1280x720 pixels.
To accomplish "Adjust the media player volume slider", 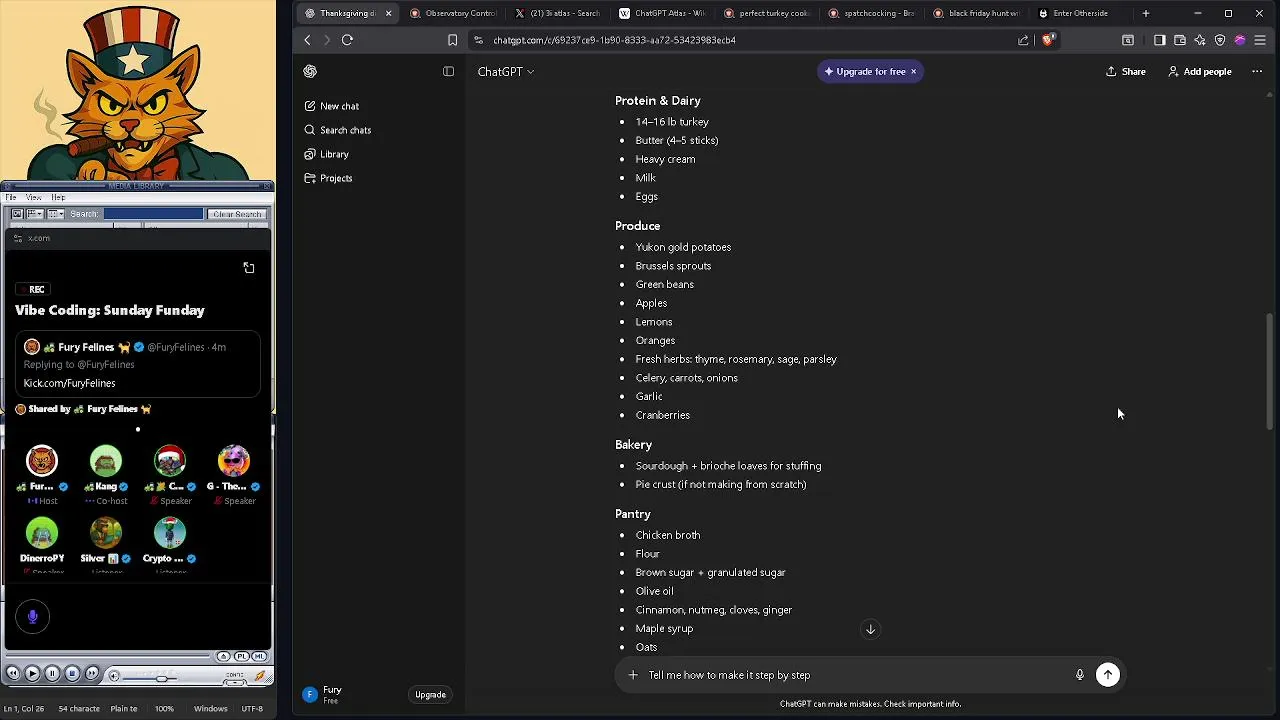I will [160, 677].
